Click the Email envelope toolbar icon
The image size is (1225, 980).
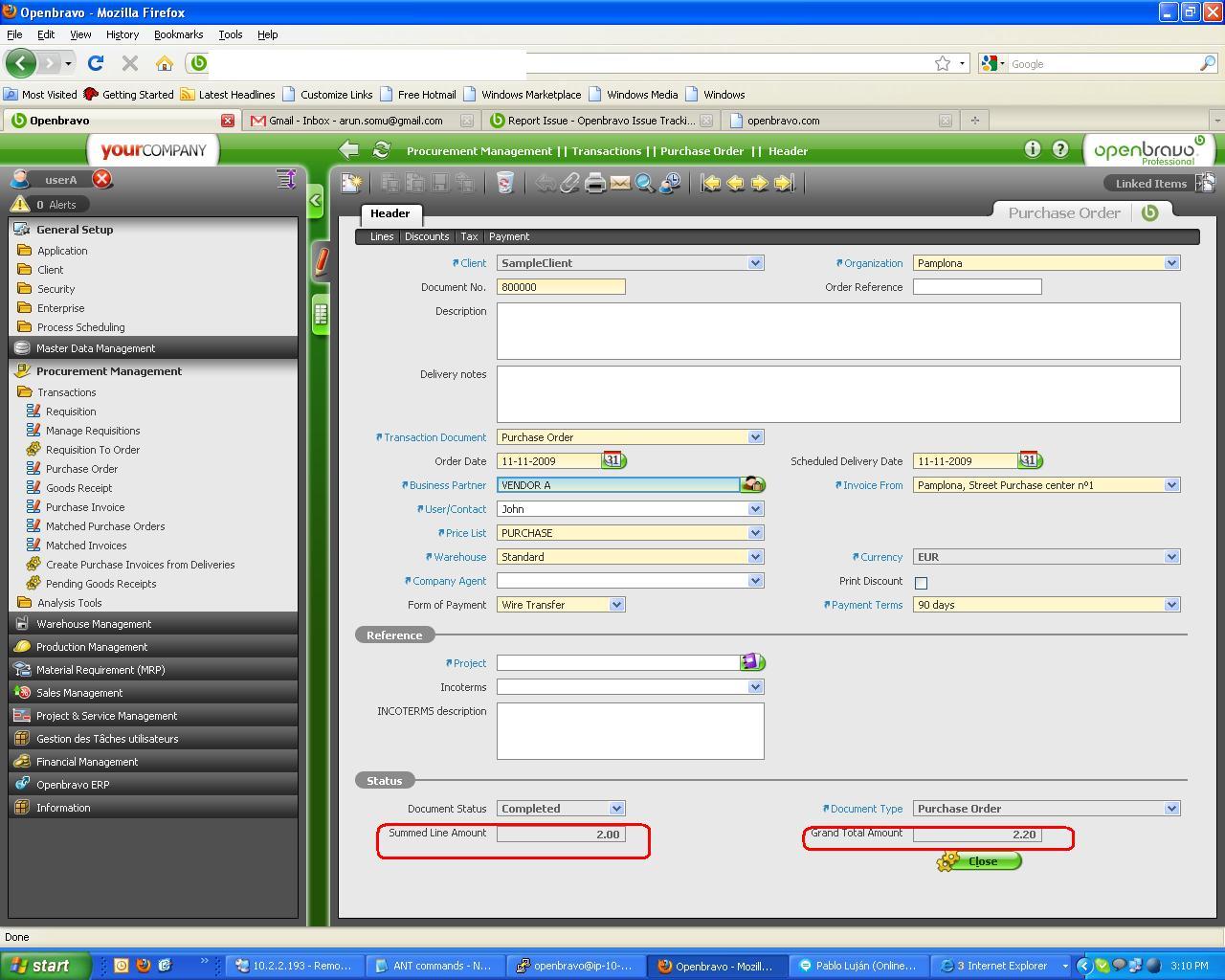click(x=620, y=183)
